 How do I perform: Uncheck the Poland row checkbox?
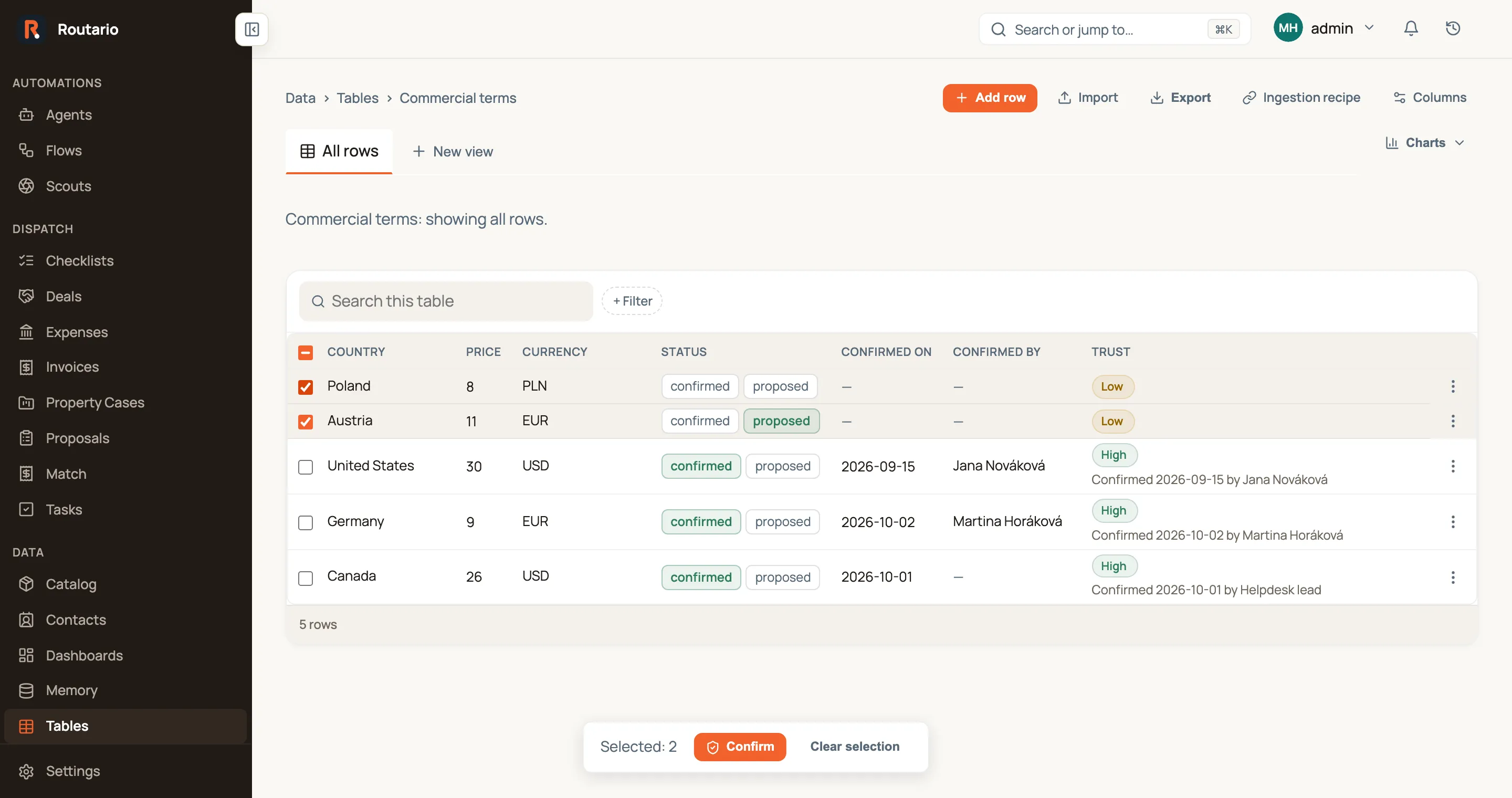coord(305,387)
